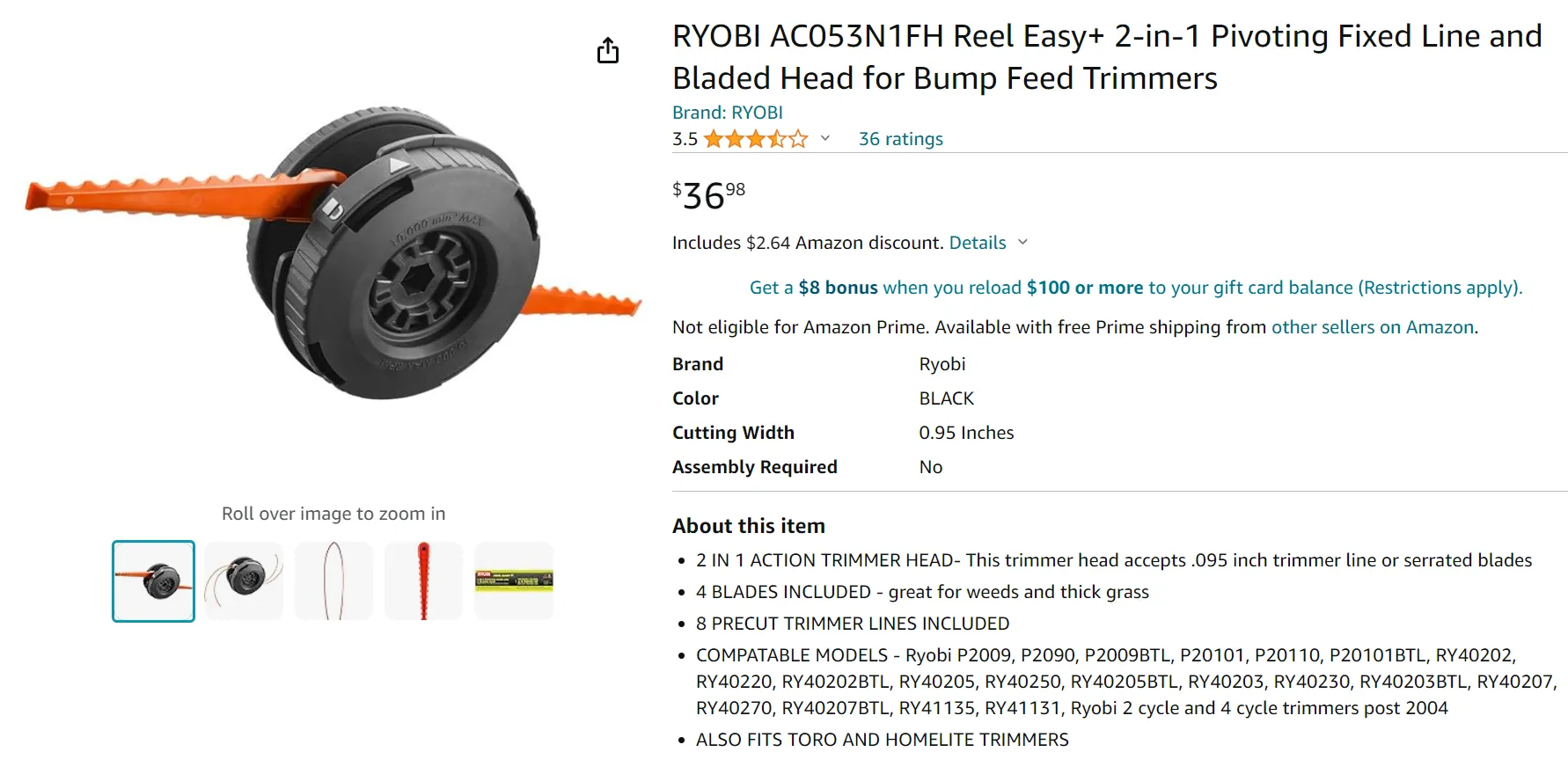Click the orange star rating icons
The width and height of the screenshot is (1568, 774).
coord(755,138)
